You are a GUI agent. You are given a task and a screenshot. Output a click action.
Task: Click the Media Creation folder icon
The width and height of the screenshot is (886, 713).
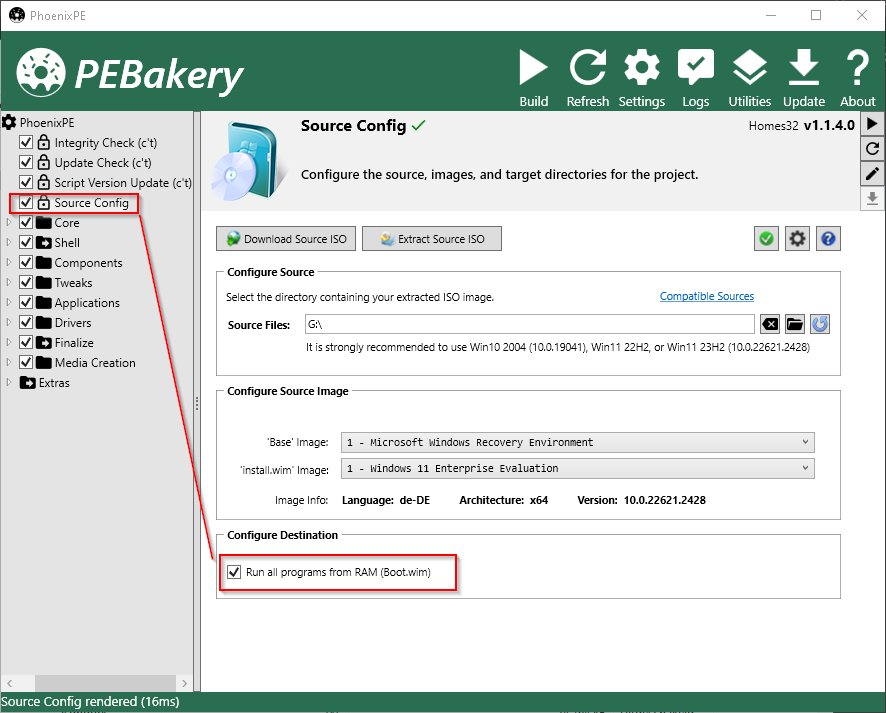pyautogui.click(x=44, y=363)
